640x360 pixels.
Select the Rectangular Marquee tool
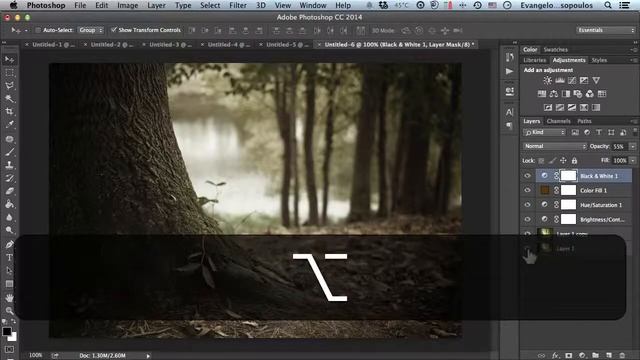pos(9,73)
